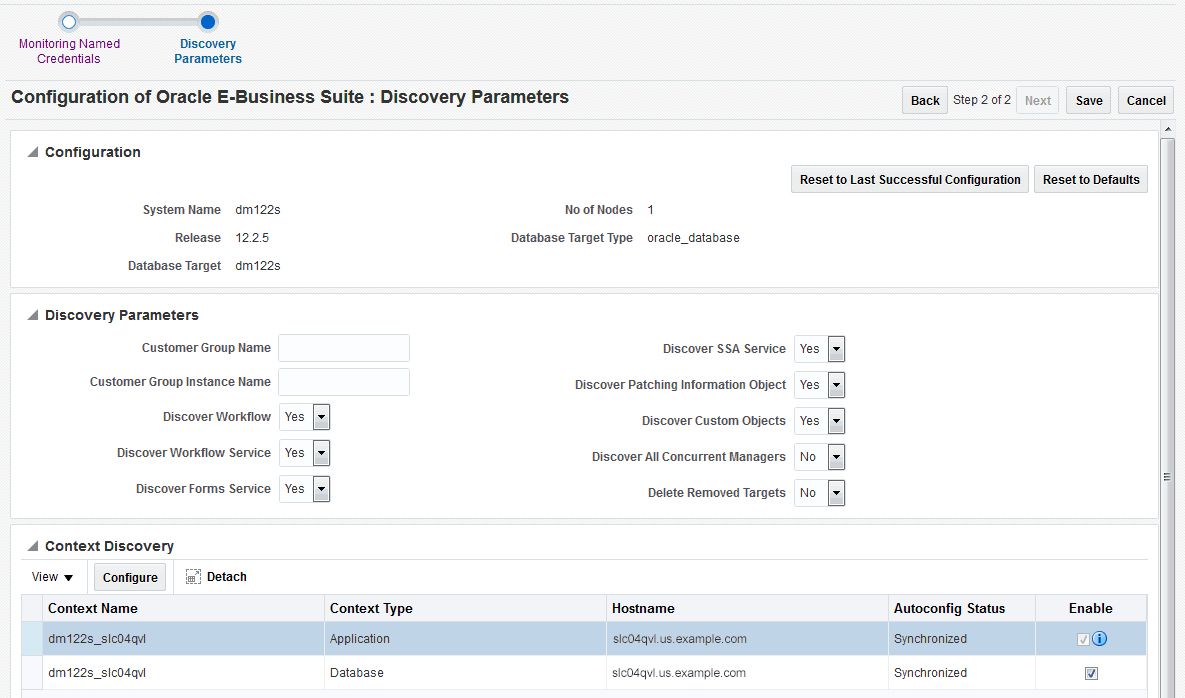This screenshot has width=1185, height=698.
Task: Toggle Enable checkbox for Application context row
Action: click(1083, 640)
